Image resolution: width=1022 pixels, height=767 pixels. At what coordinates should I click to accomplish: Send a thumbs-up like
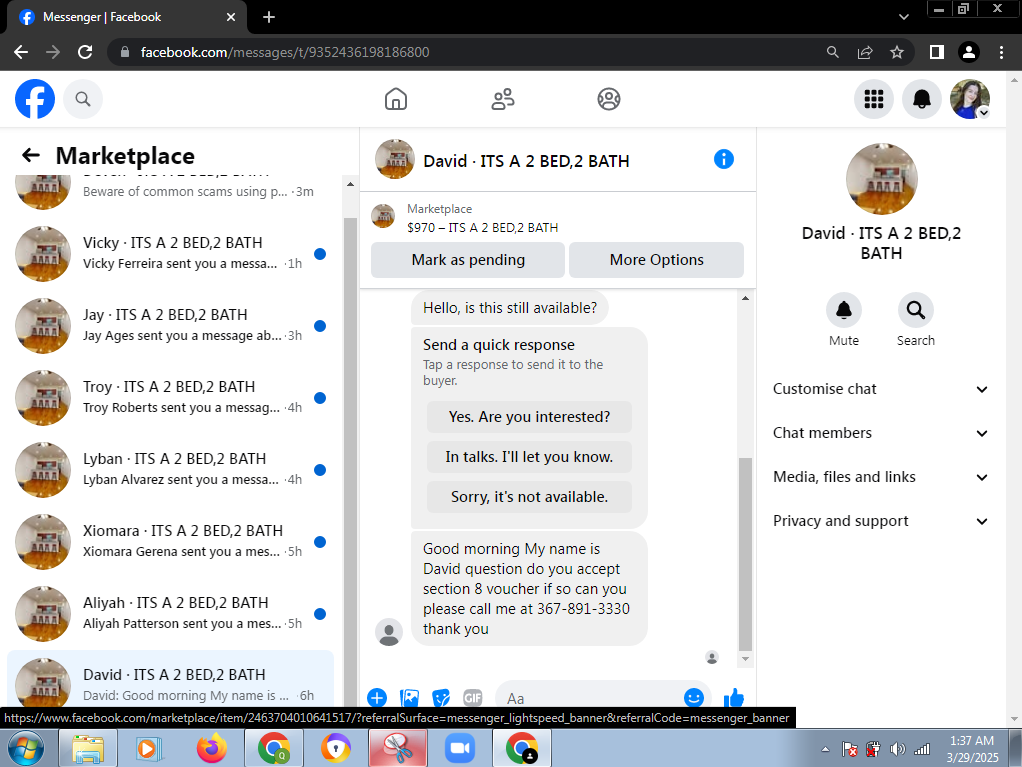733,698
